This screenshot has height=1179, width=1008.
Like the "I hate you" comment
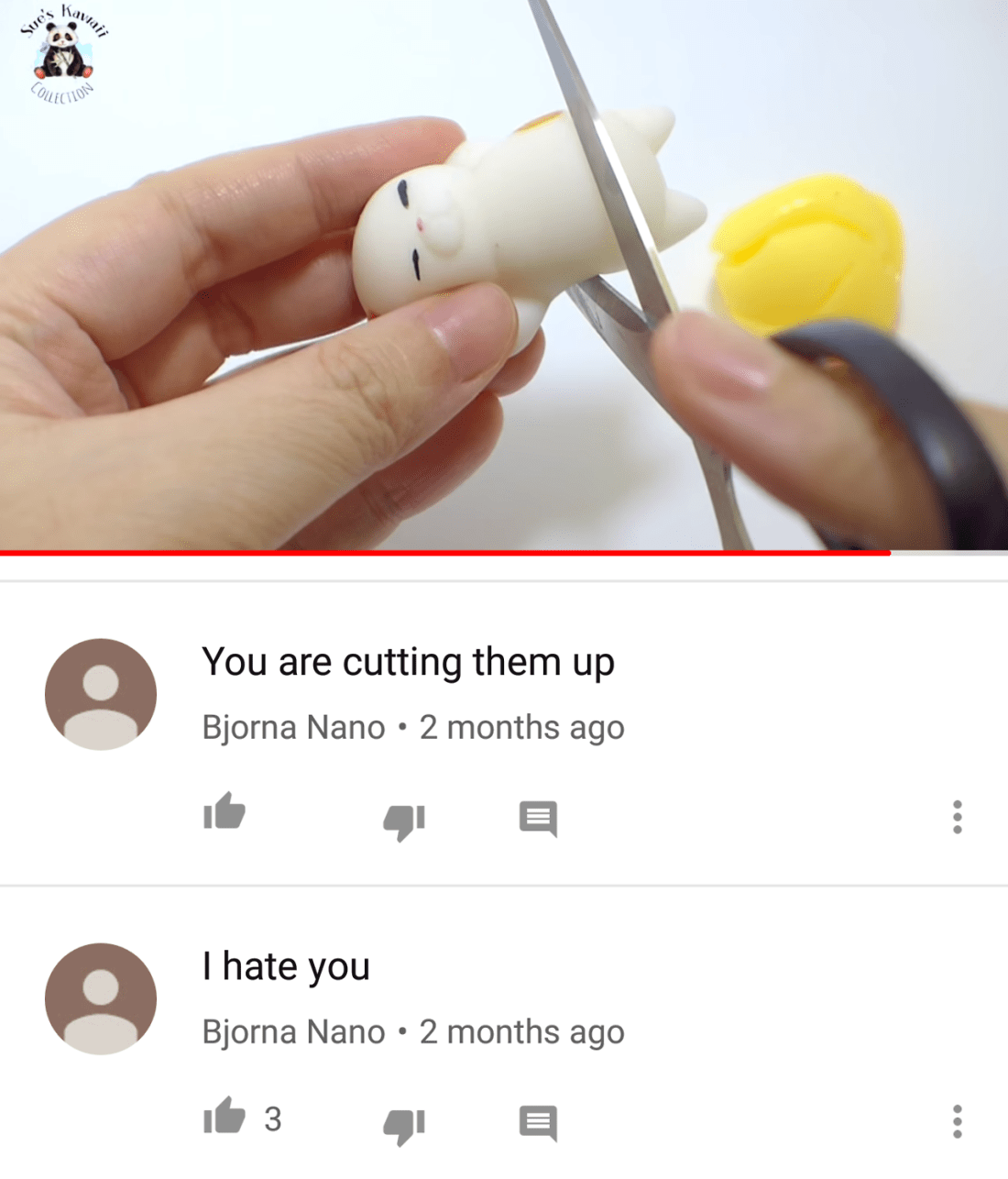(225, 1116)
